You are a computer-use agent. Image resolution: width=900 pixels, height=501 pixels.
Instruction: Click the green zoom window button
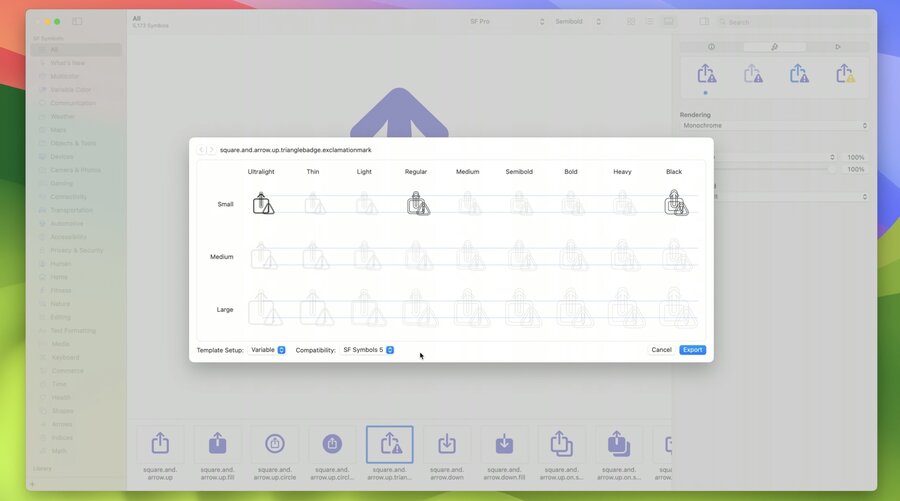(57, 22)
